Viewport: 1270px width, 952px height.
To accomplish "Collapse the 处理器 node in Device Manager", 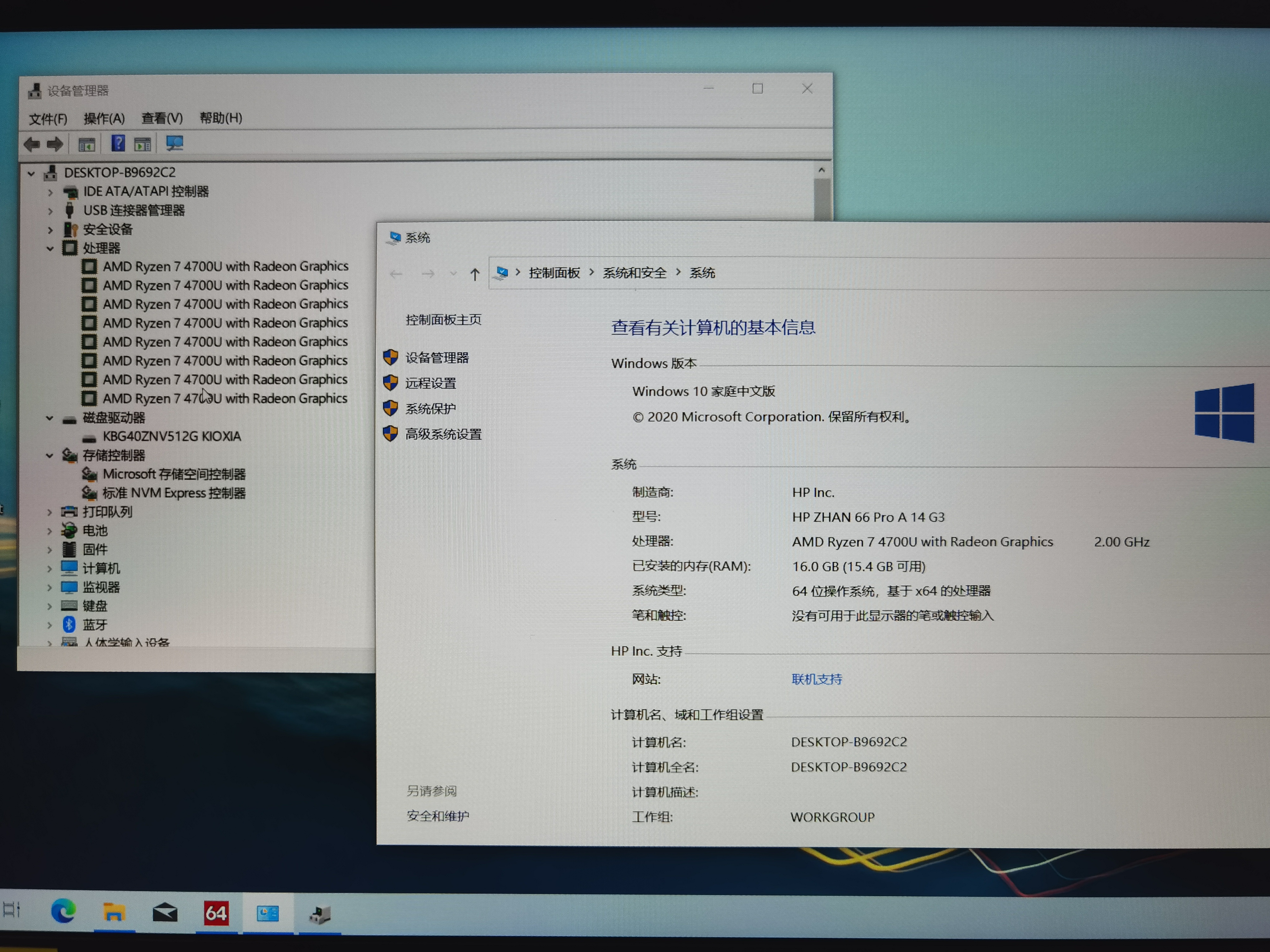I will (51, 248).
